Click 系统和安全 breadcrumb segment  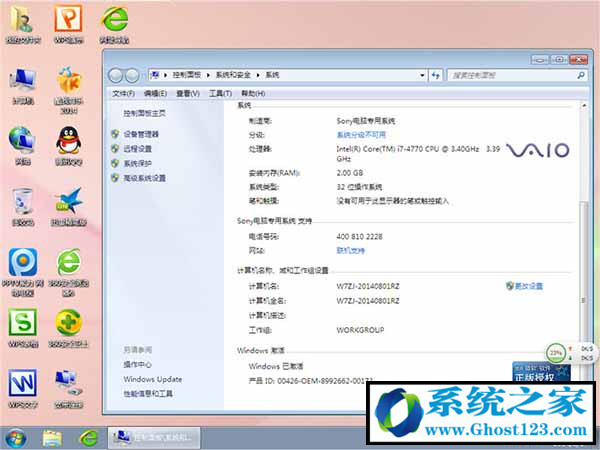click(233, 75)
